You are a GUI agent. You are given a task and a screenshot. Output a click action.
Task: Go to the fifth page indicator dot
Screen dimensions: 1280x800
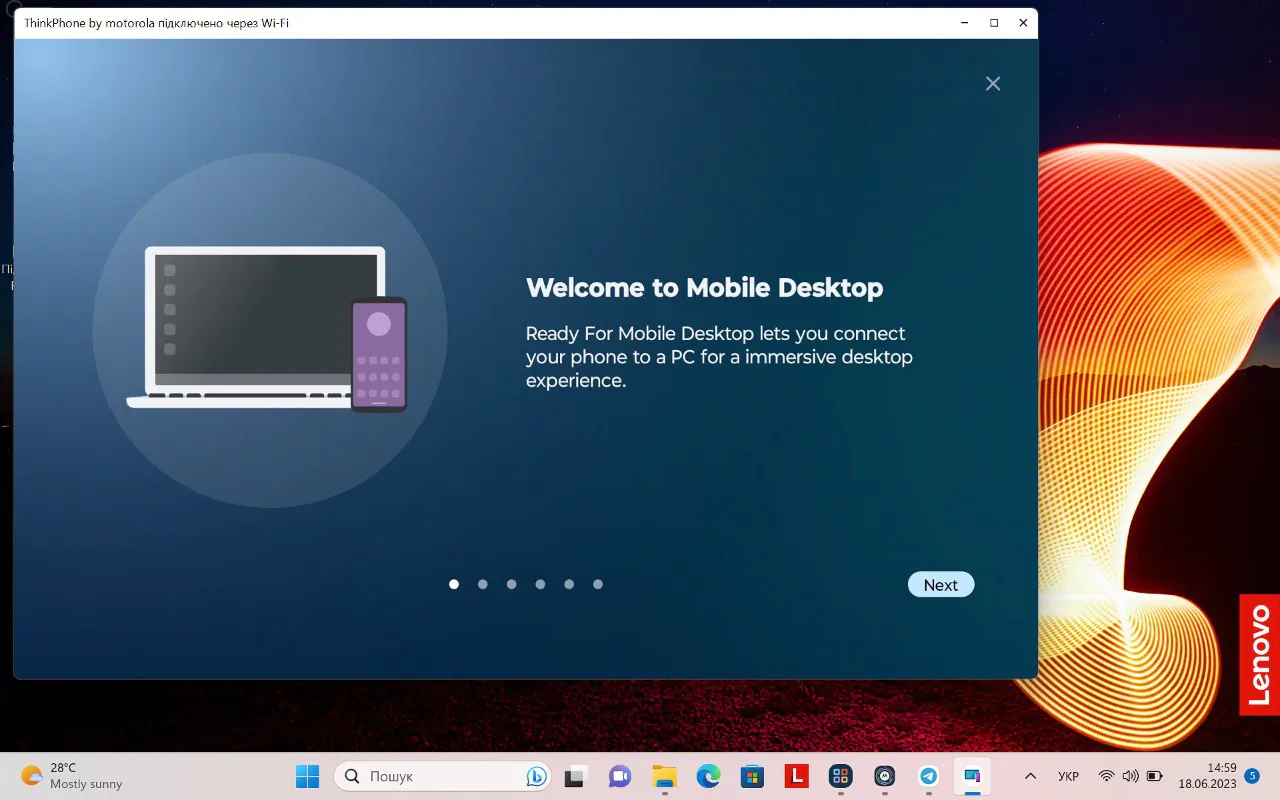569,584
